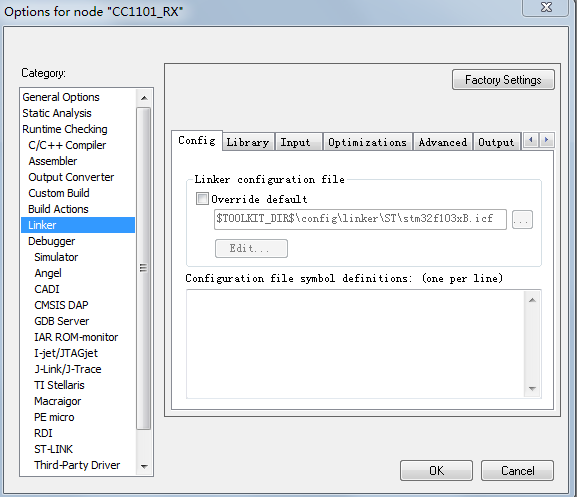Image resolution: width=577 pixels, height=497 pixels.
Task: Switch to the Advanced tab
Action: pyautogui.click(x=443, y=142)
